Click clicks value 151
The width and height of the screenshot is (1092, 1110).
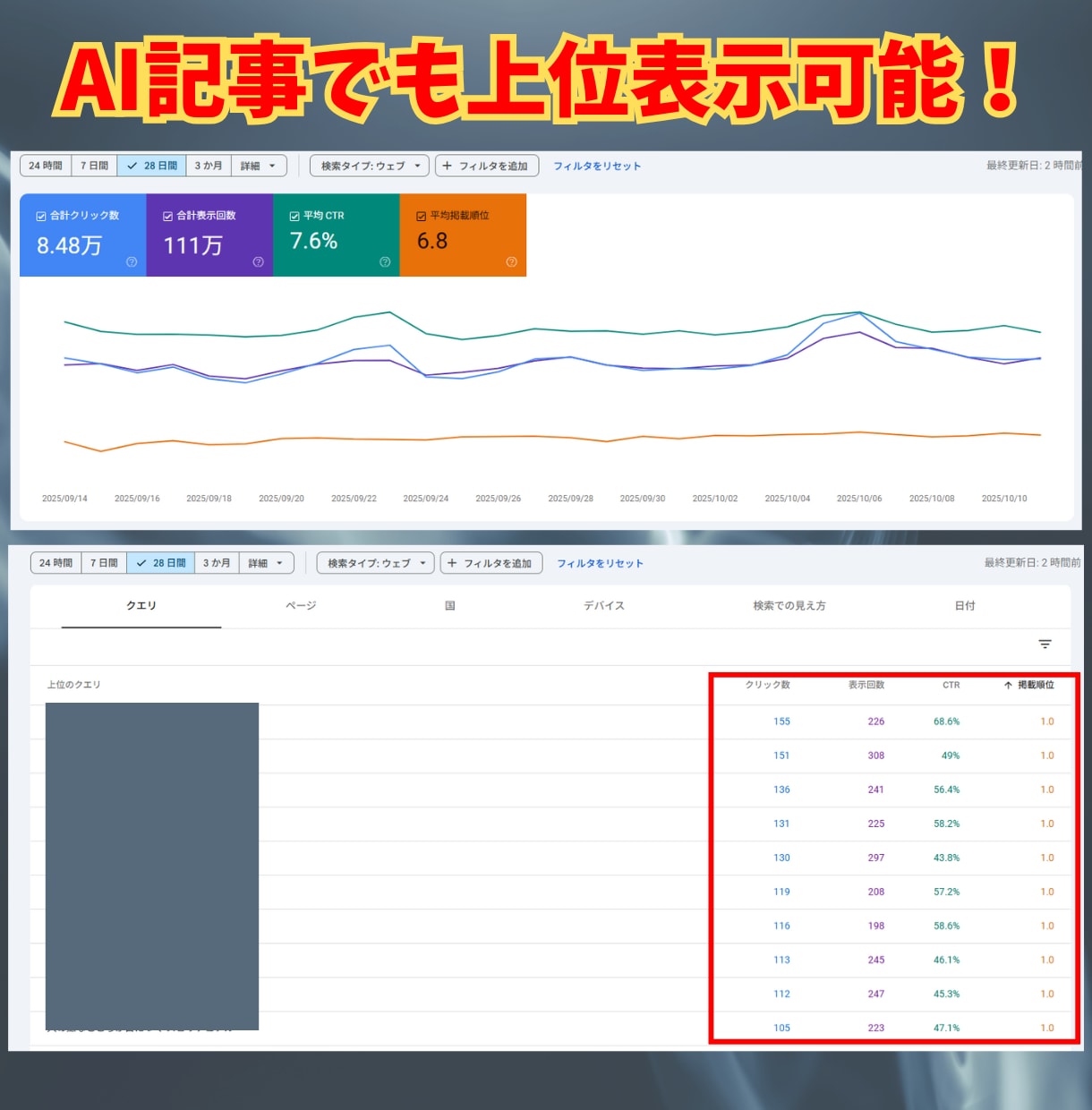(x=781, y=756)
